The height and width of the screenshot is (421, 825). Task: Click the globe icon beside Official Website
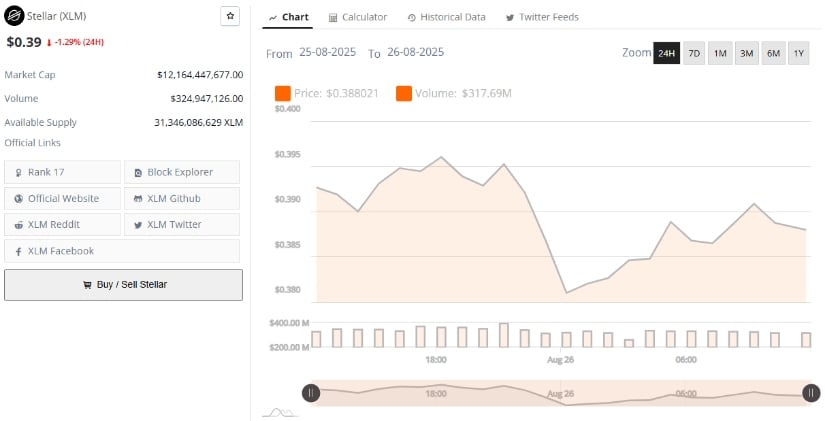click(19, 199)
